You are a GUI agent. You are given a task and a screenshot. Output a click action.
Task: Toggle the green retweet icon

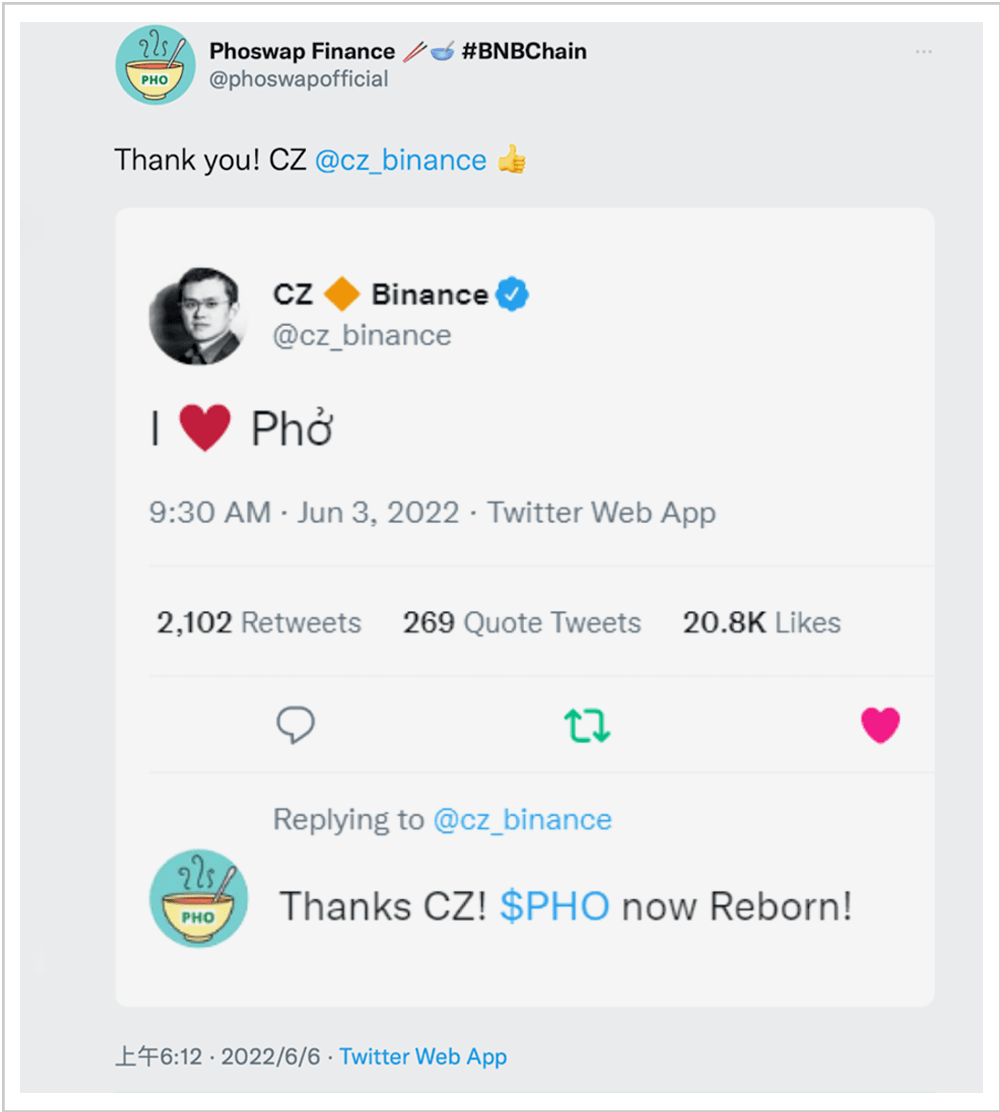coord(587,726)
